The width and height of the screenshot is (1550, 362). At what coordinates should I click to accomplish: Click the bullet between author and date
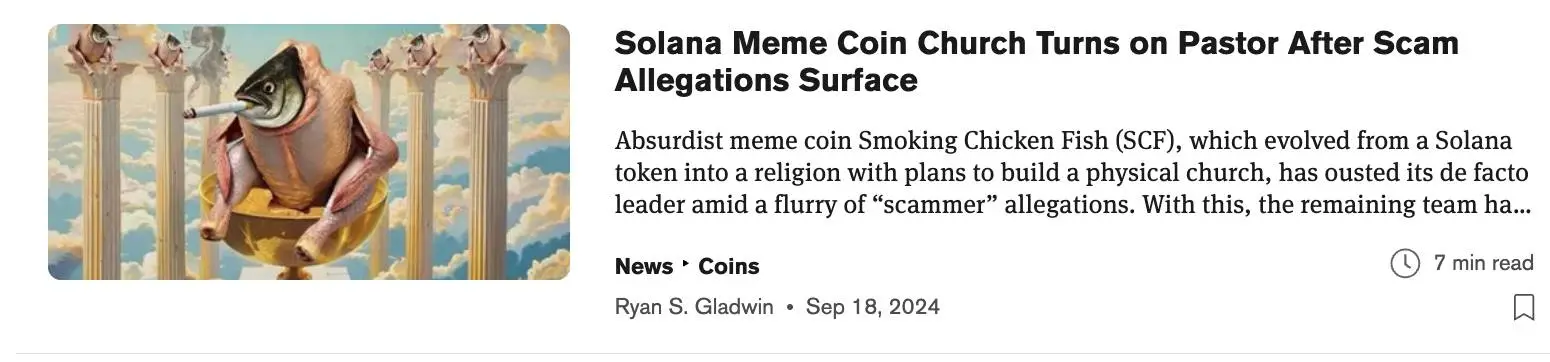pos(790,307)
